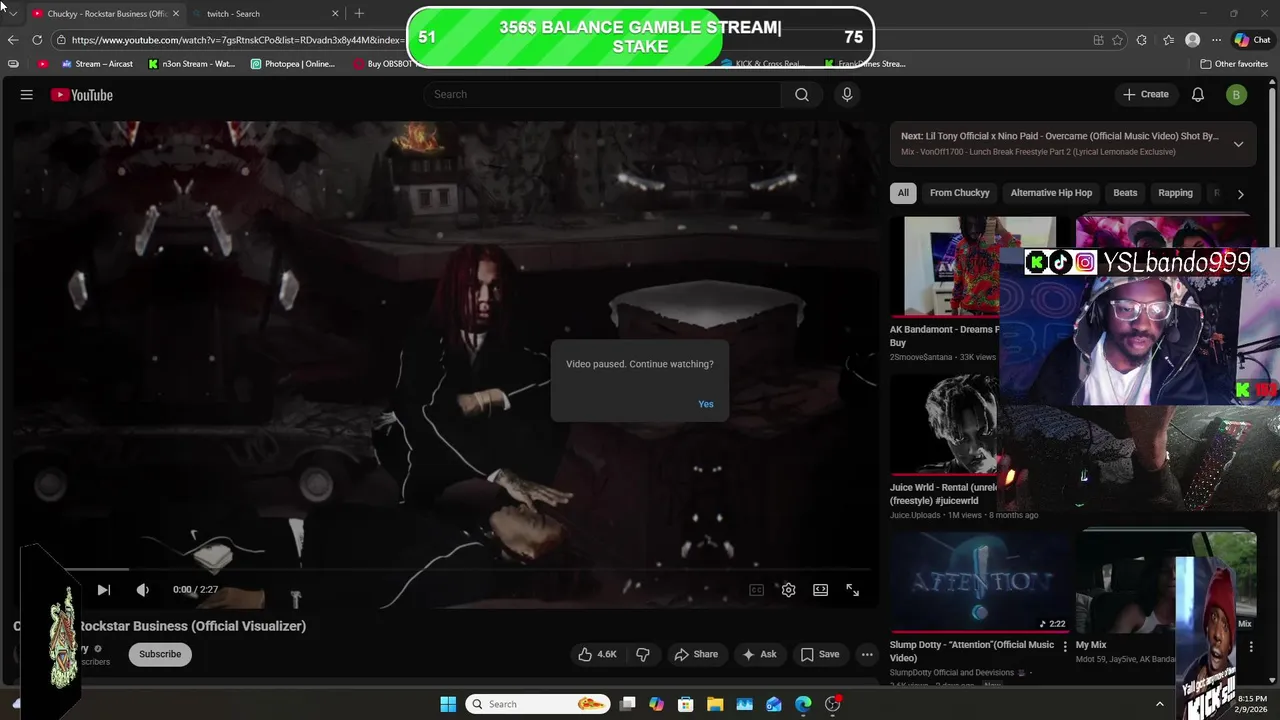This screenshot has width=1280, height=720.
Task: Open the Windows Start menu
Action: coord(448,704)
